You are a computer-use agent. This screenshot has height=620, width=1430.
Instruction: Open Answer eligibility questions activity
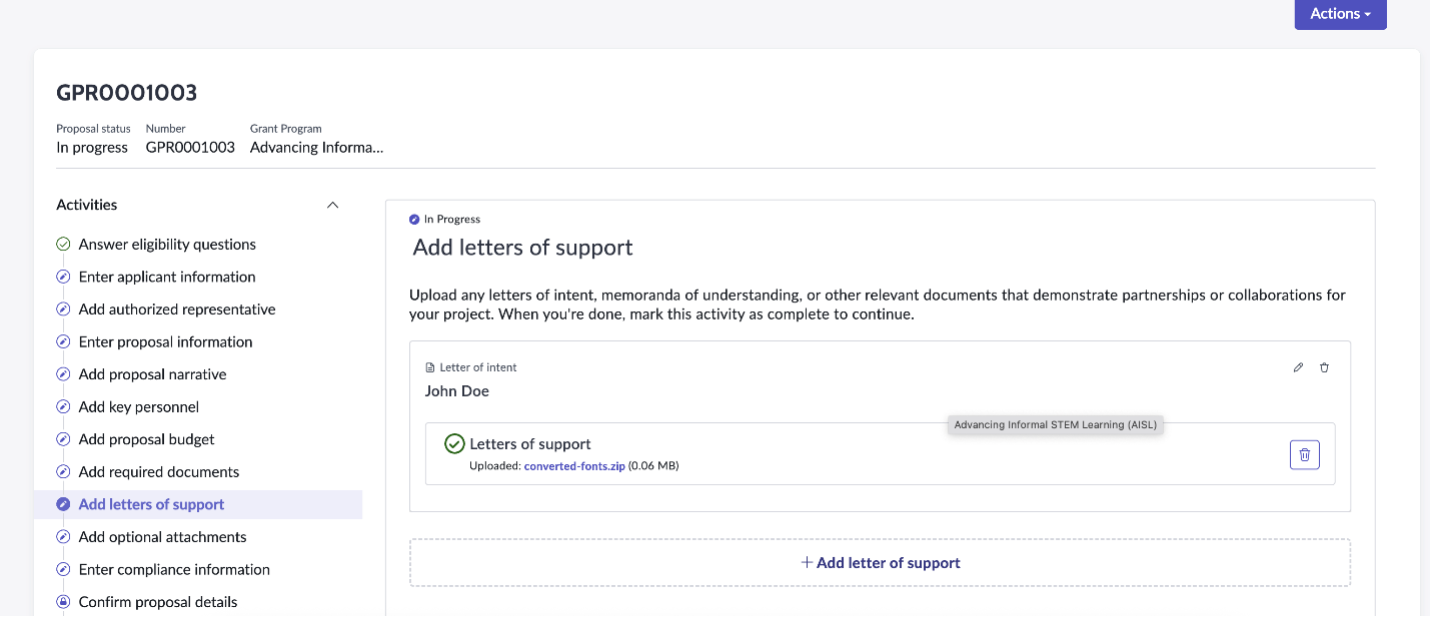point(167,244)
